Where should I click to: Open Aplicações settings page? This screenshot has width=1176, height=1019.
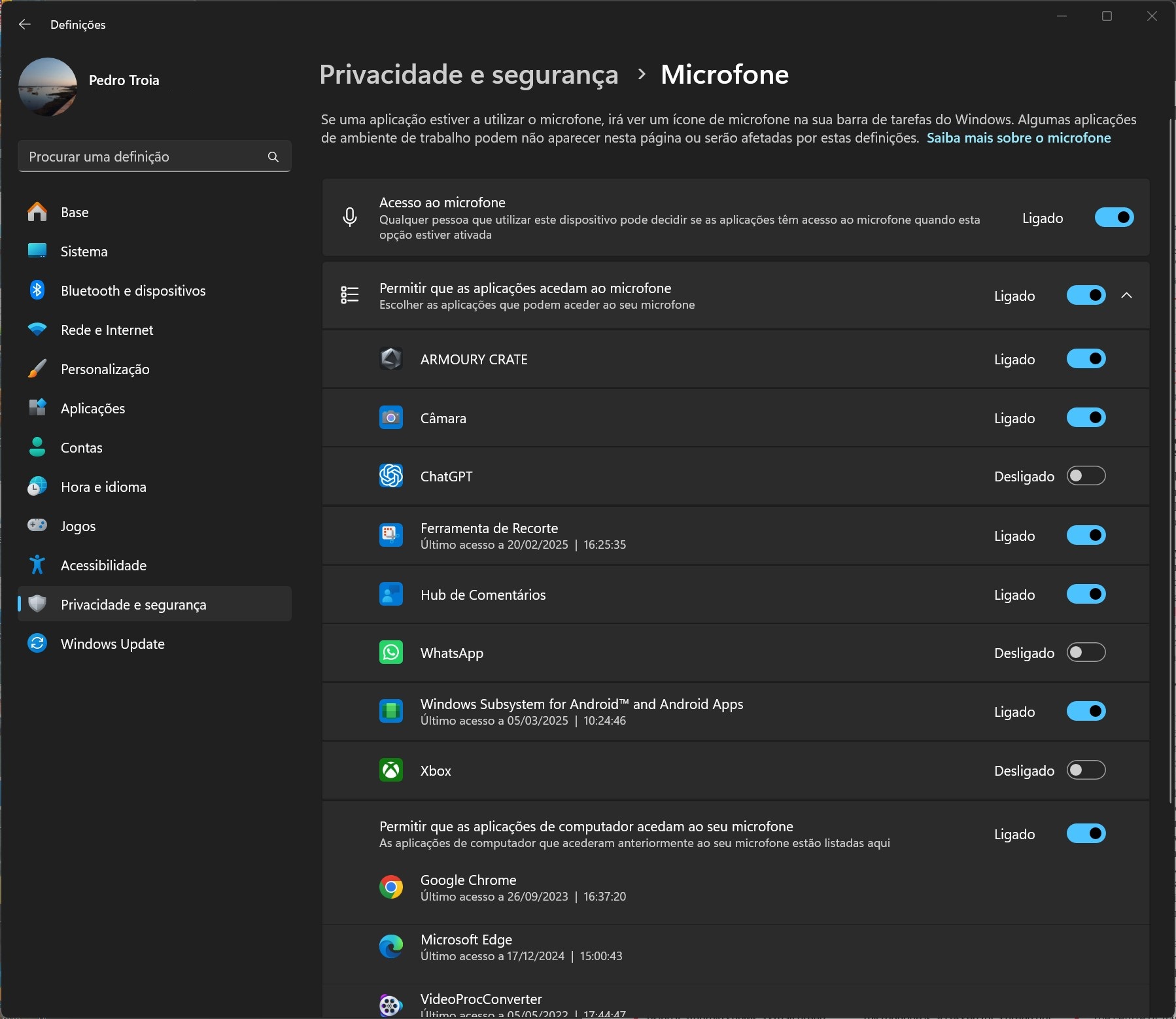pos(154,408)
